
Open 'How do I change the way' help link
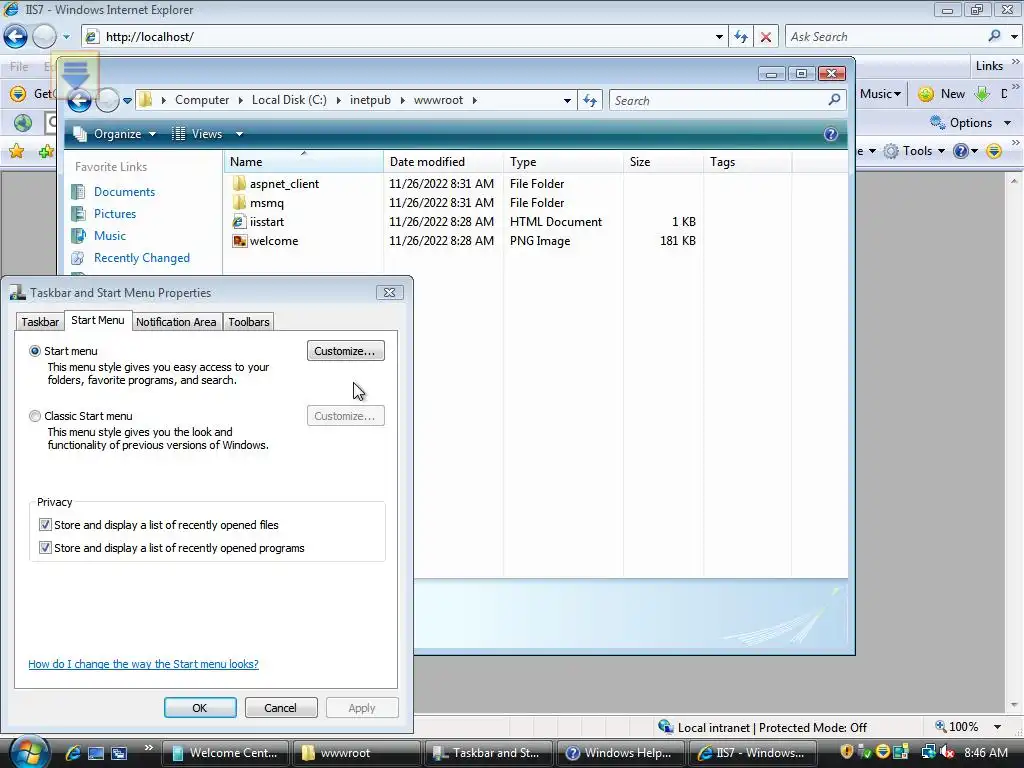[143, 664]
